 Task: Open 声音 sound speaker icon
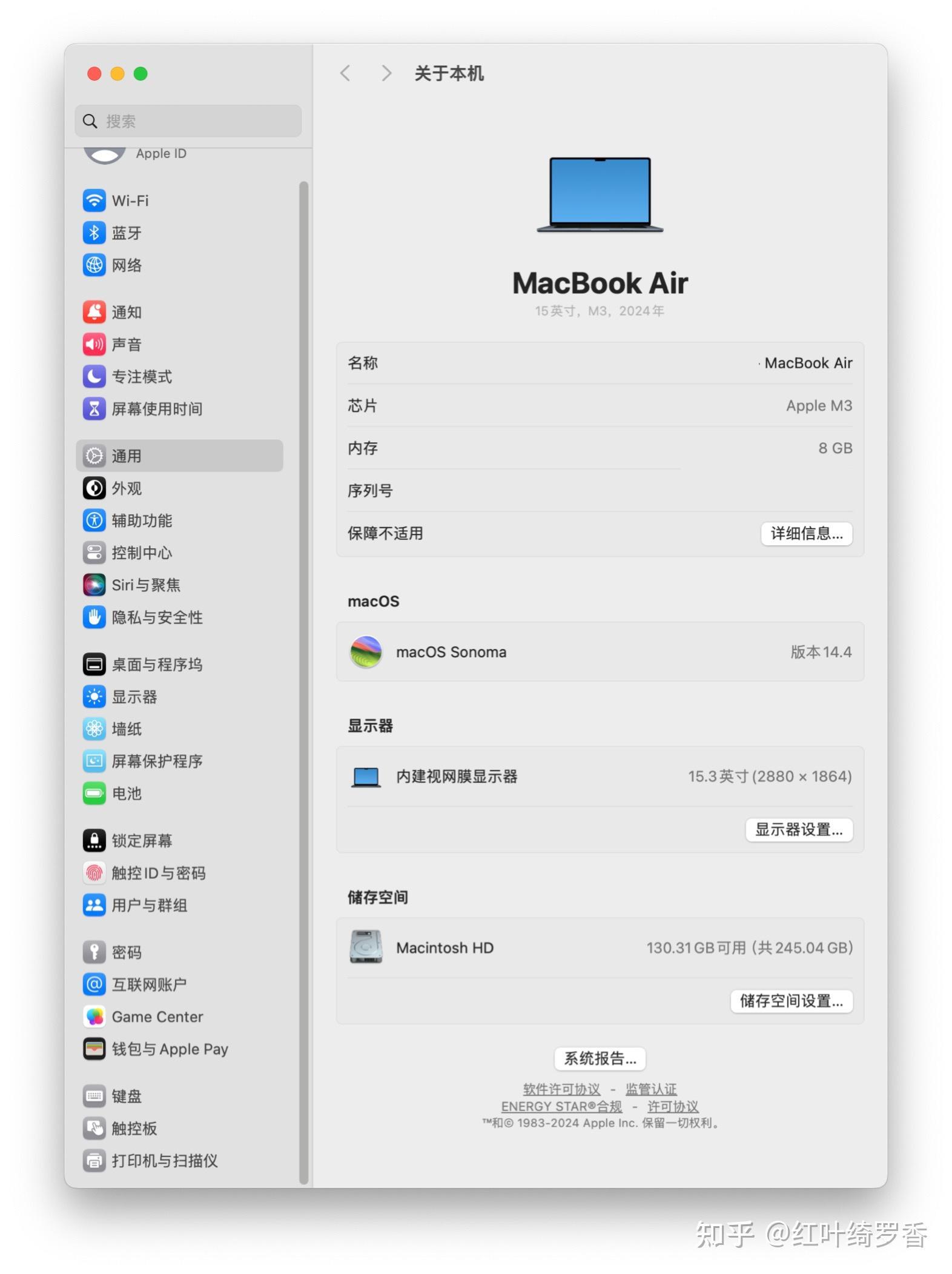click(x=94, y=344)
